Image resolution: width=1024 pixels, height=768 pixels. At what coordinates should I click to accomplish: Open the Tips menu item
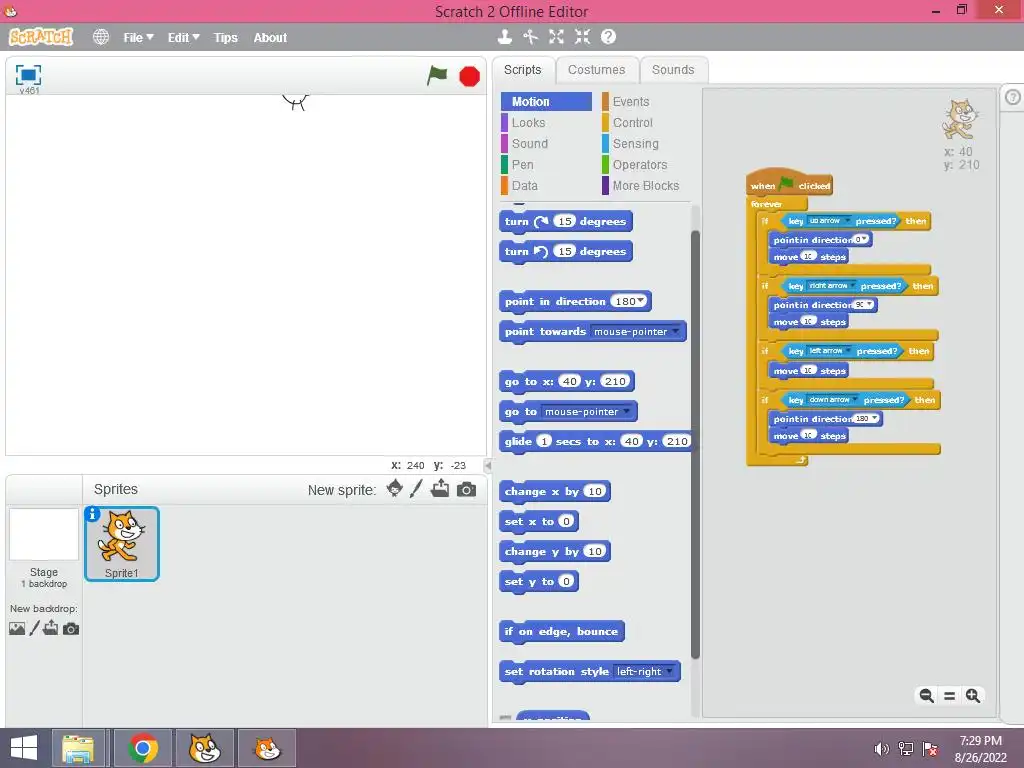(225, 38)
